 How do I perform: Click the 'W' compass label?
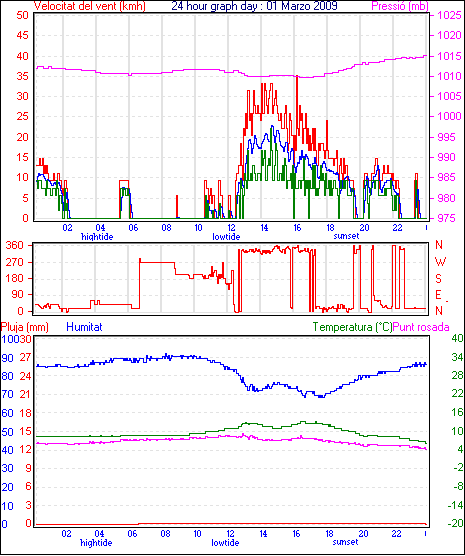440,262
